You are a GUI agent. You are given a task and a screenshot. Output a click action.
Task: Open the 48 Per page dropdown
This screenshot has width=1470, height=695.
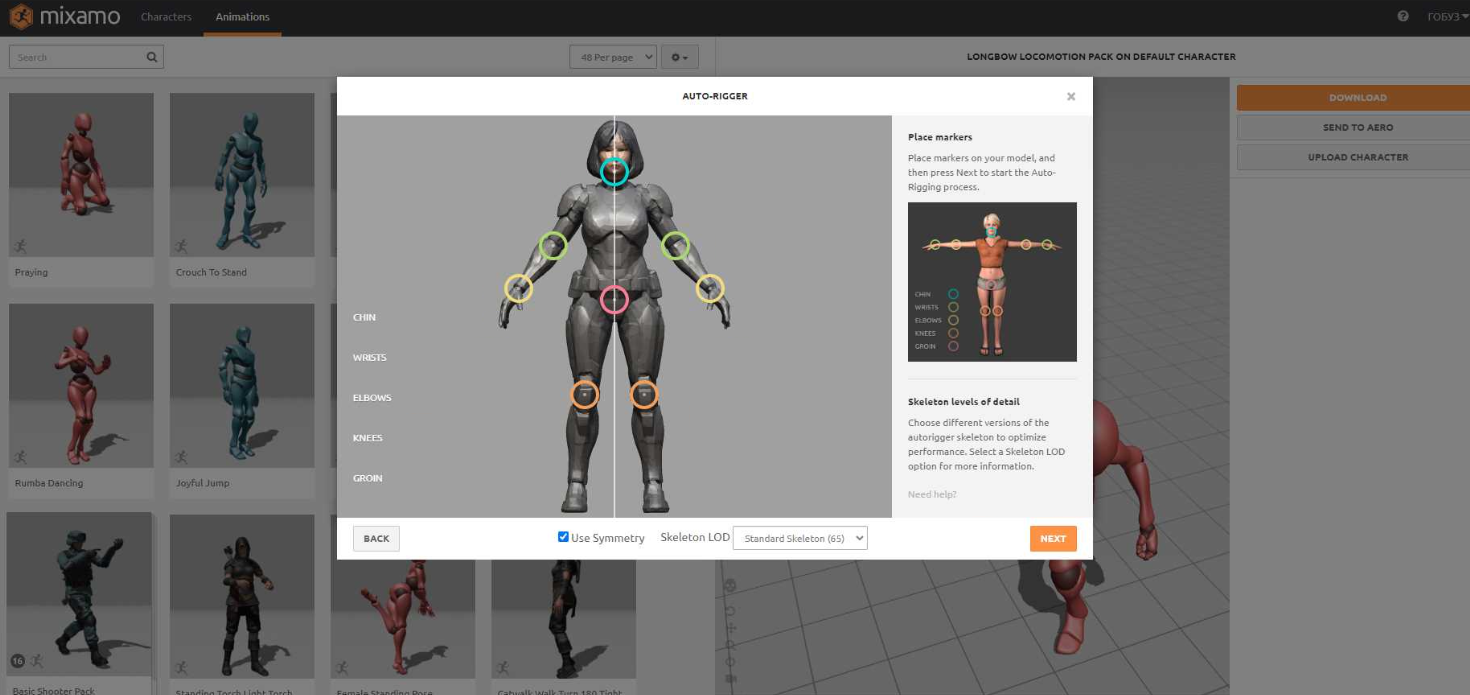point(613,57)
